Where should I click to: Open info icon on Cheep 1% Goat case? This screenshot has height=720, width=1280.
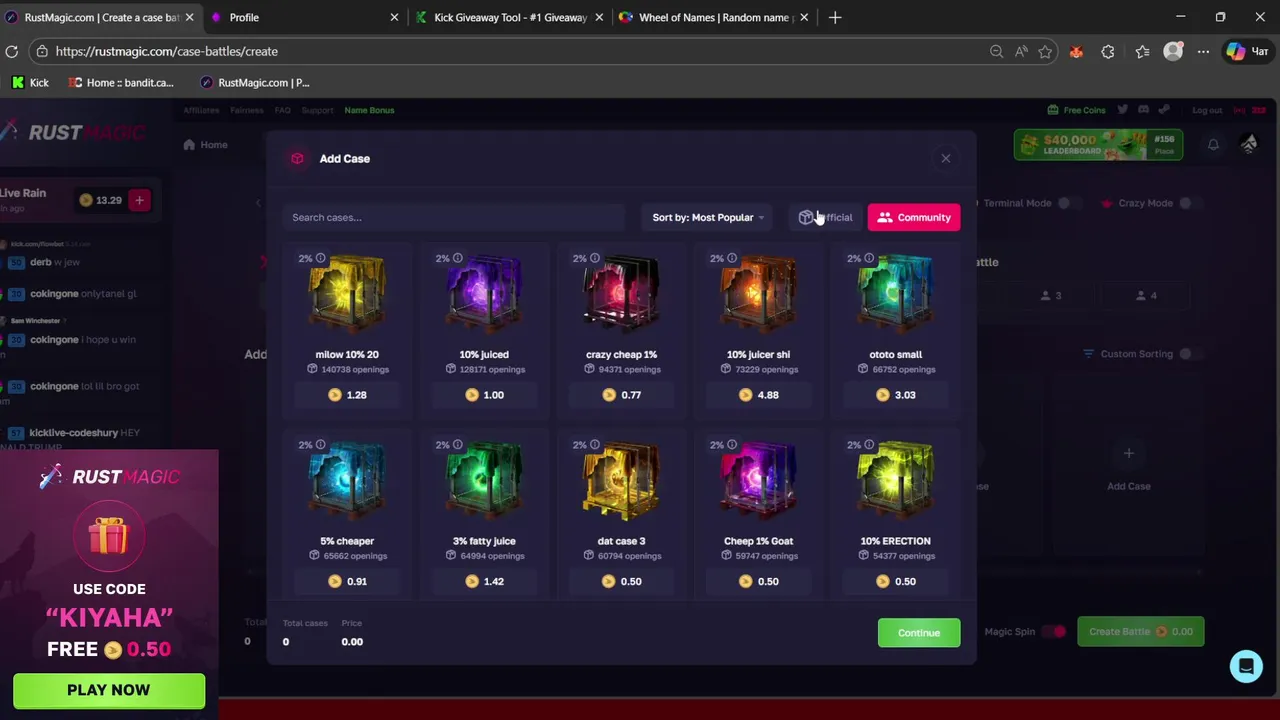[x=731, y=444]
